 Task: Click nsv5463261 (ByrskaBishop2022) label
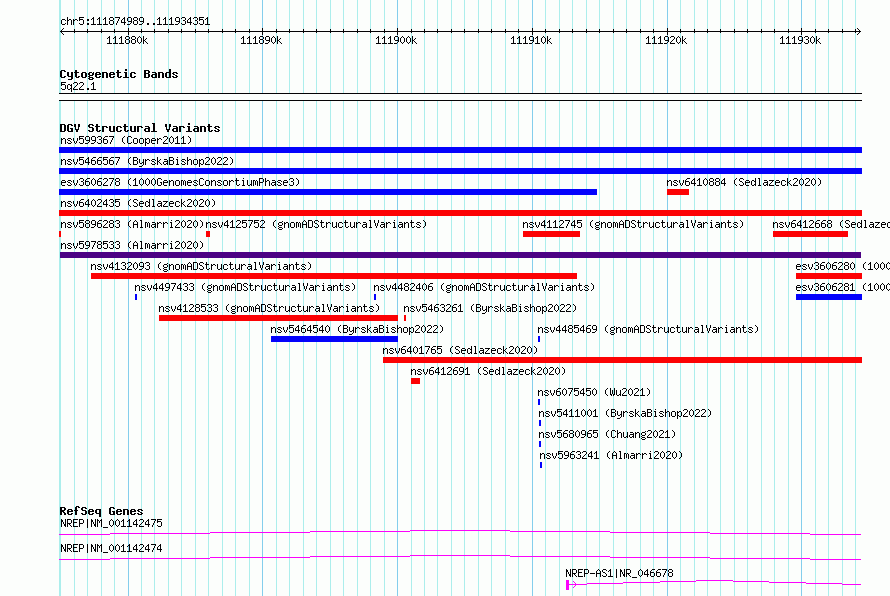(x=490, y=308)
